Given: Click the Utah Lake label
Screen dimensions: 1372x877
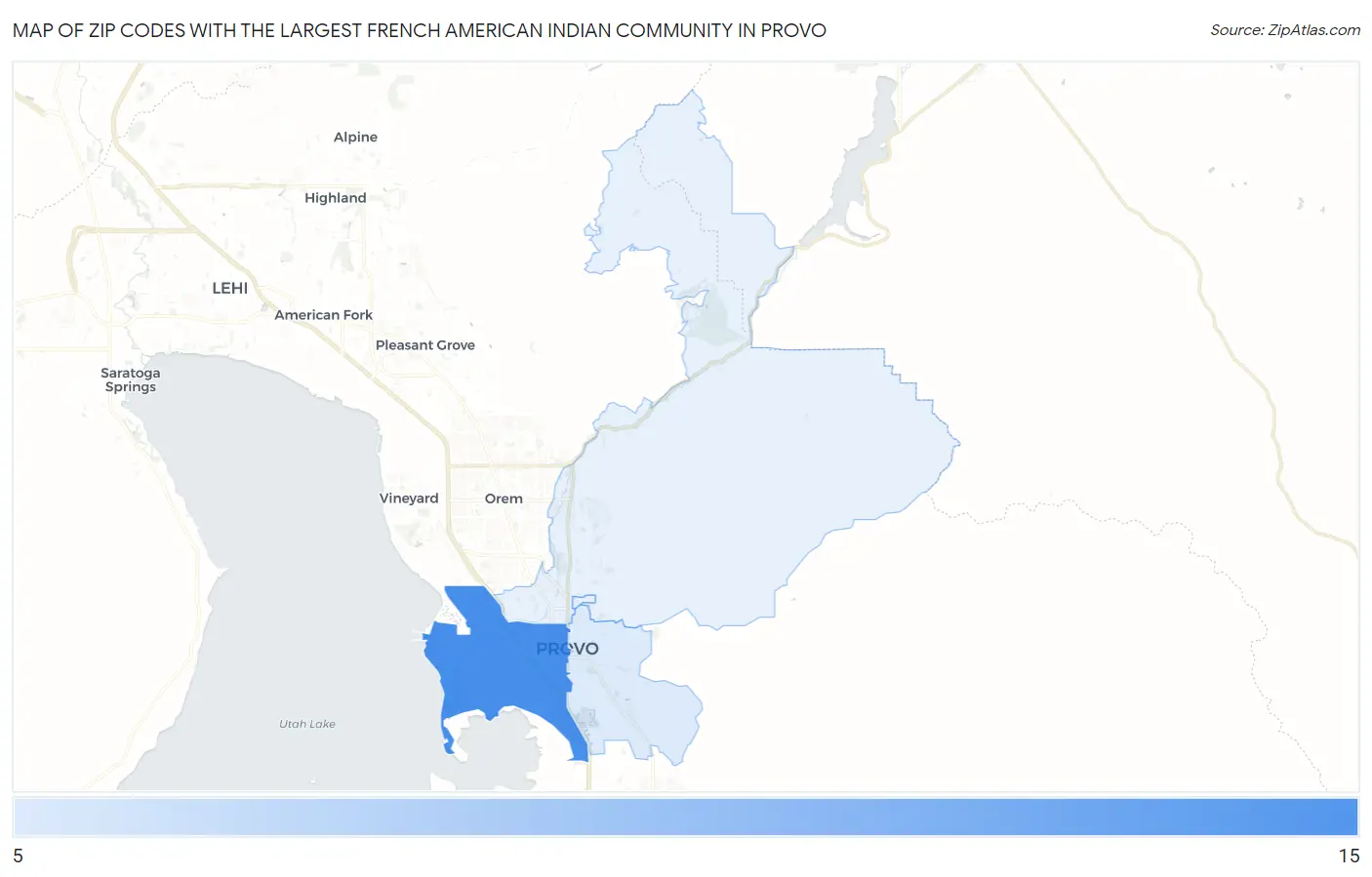Looking at the screenshot, I should pos(307,724).
